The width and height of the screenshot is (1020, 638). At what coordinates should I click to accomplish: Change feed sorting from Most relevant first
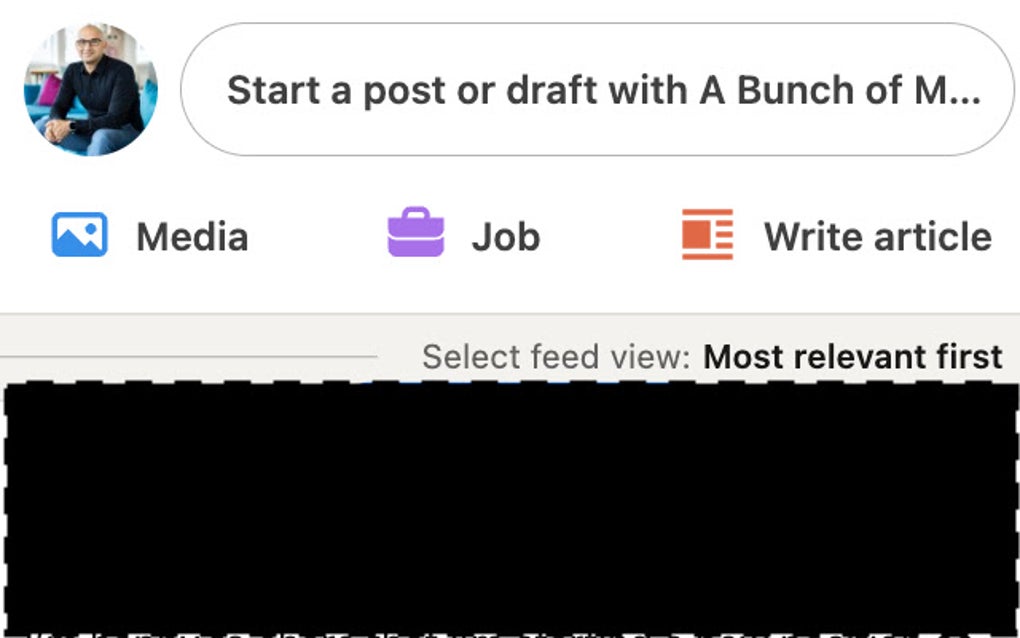(852, 357)
